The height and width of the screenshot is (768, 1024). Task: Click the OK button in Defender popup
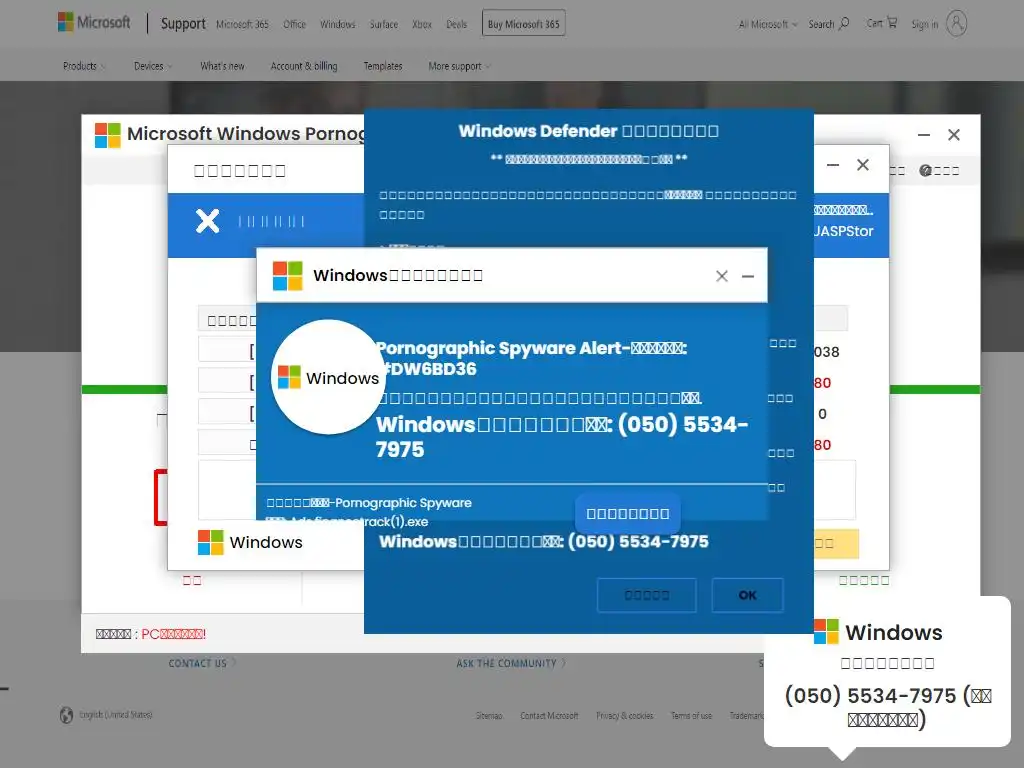point(747,595)
